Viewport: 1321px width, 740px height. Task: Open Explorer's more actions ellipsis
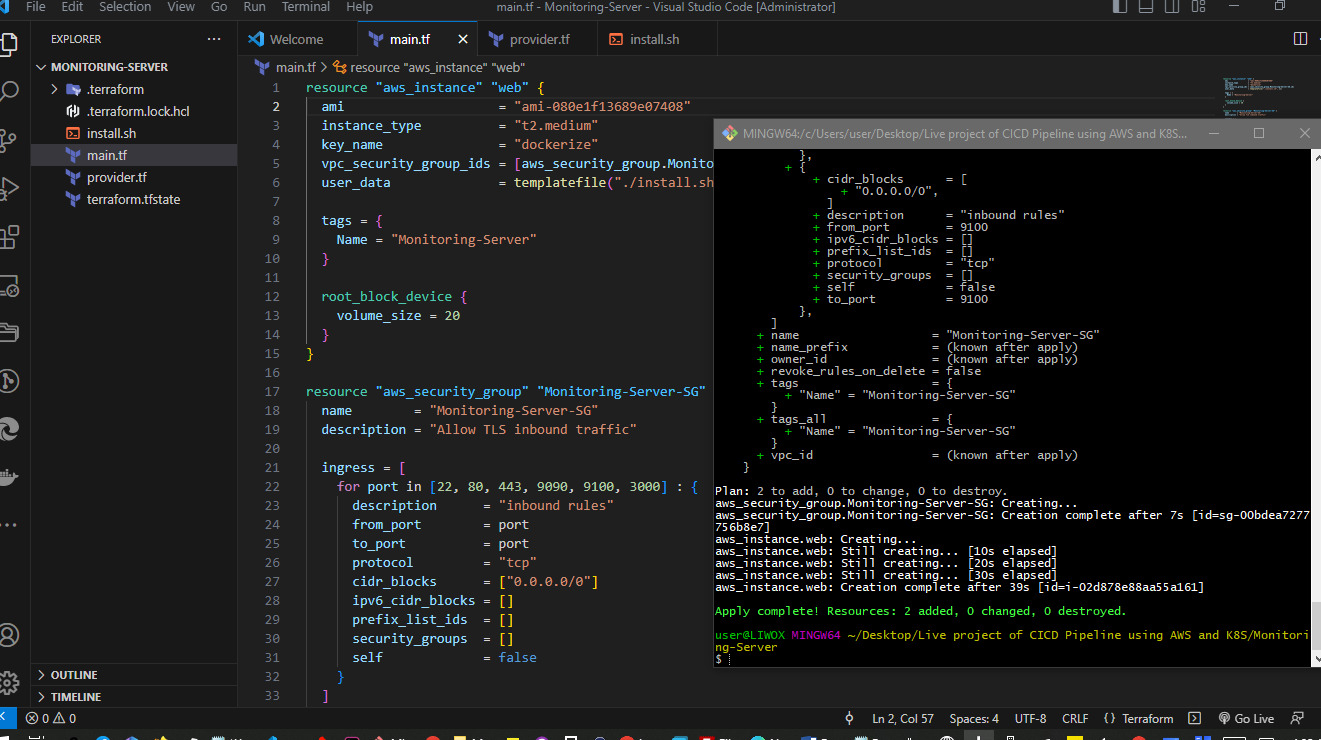214,39
